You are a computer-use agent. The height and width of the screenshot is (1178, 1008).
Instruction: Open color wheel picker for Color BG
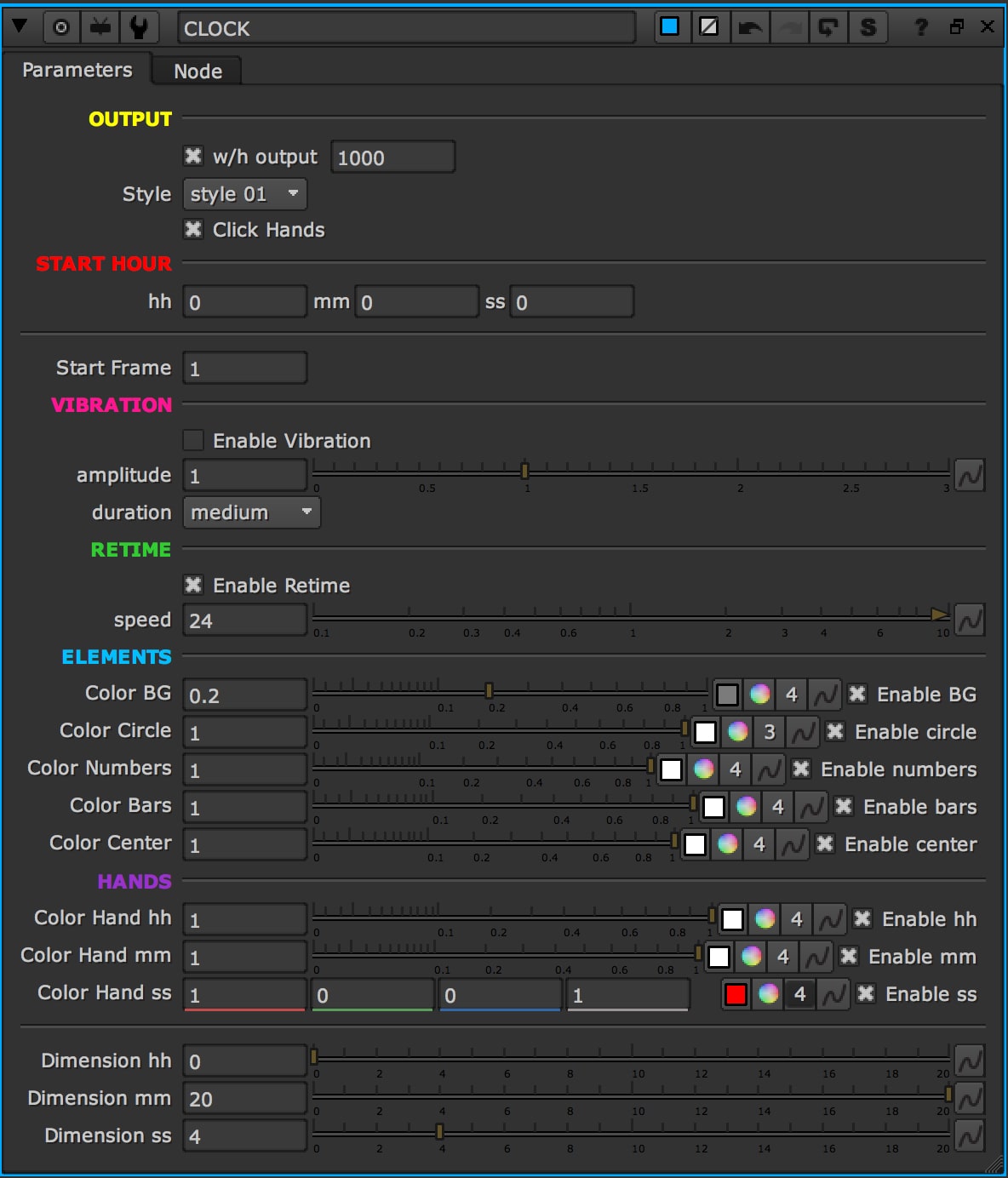click(759, 695)
